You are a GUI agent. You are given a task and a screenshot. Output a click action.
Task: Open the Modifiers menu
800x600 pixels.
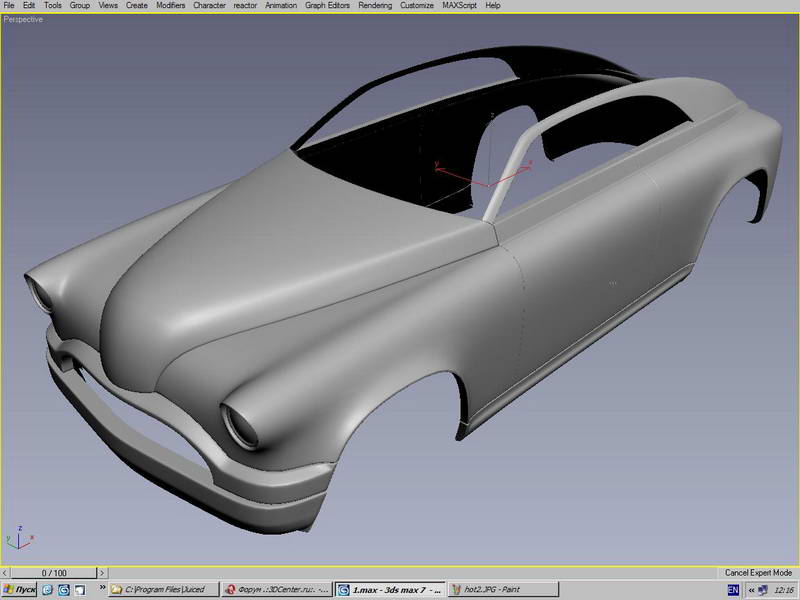click(170, 6)
